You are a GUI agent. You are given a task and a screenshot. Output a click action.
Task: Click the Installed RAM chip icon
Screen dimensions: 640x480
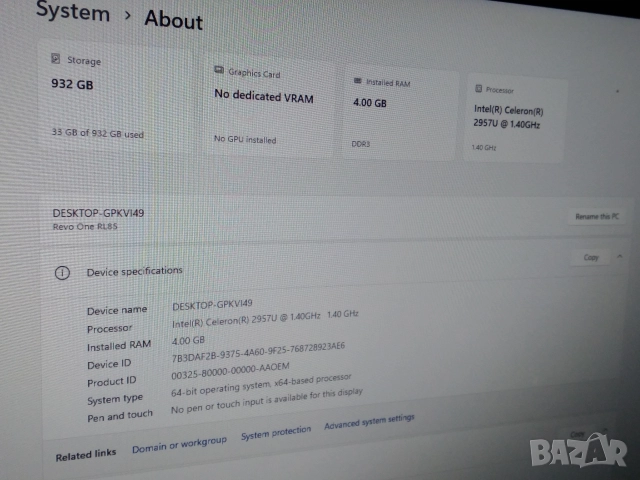[x=357, y=80]
